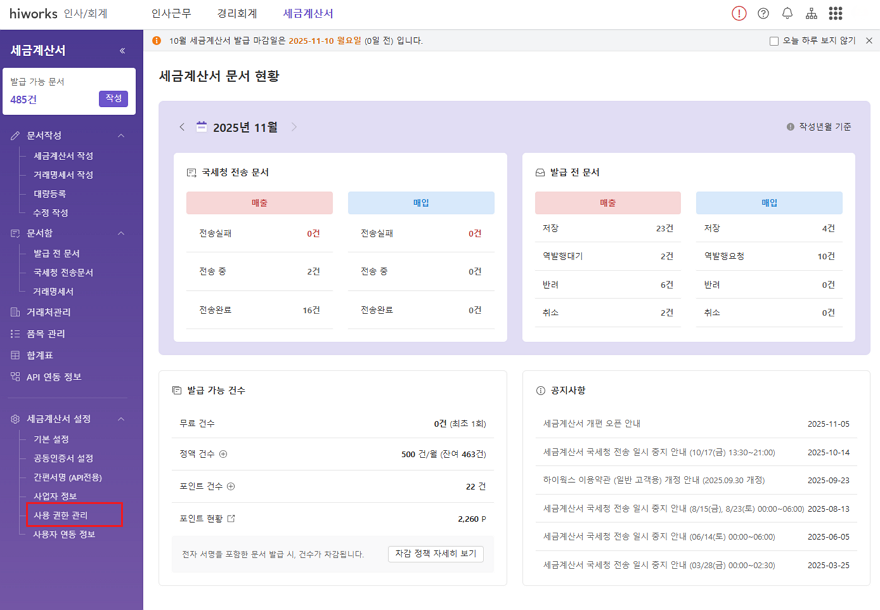Switch to the 인사근무 top tab

(x=171, y=14)
